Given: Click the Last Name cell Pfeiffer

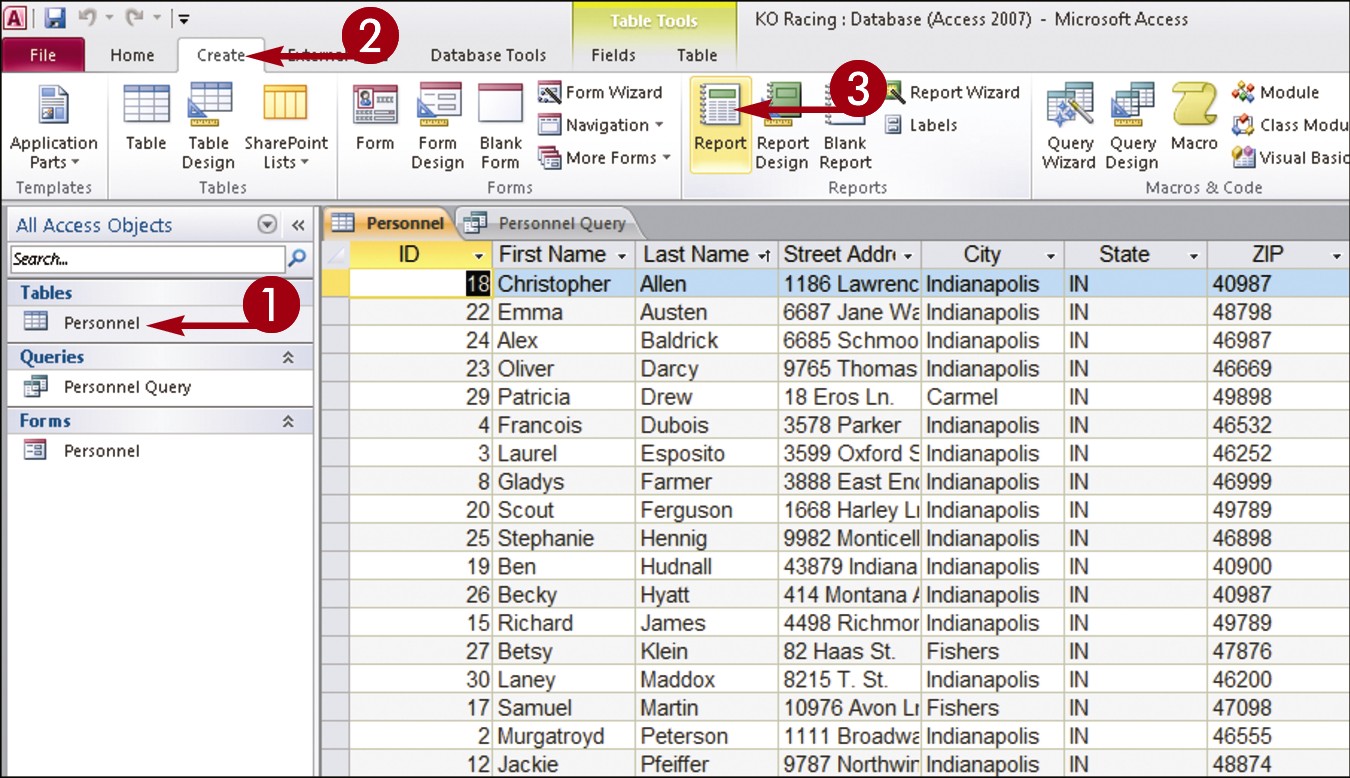Looking at the screenshot, I should click(x=707, y=764).
